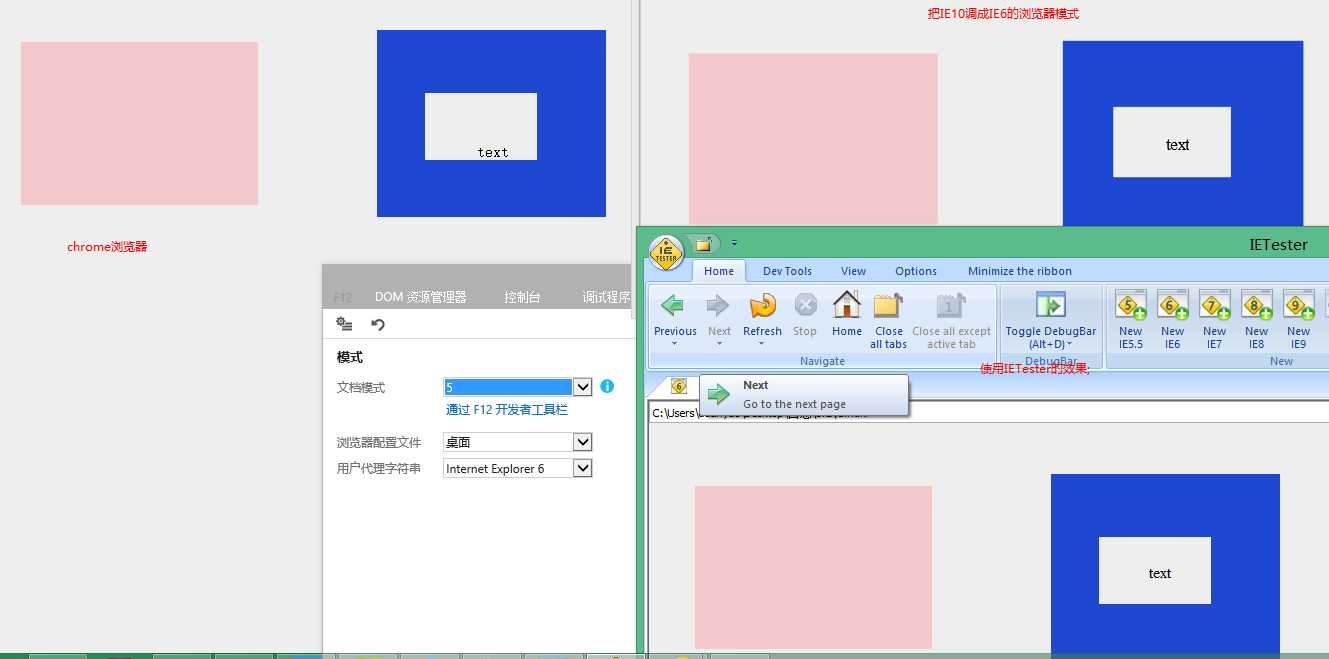The image size is (1329, 659).
Task: Click the 模式 section heading
Action: click(x=350, y=357)
